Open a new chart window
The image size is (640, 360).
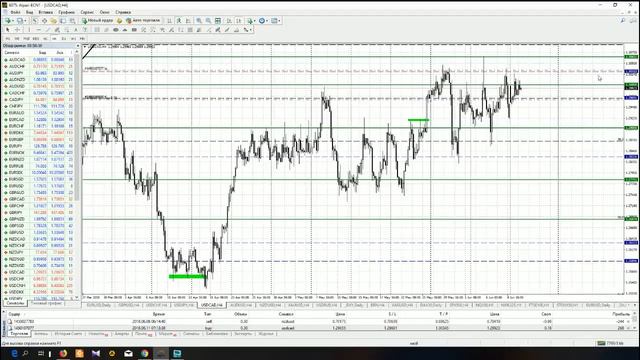coord(8,20)
